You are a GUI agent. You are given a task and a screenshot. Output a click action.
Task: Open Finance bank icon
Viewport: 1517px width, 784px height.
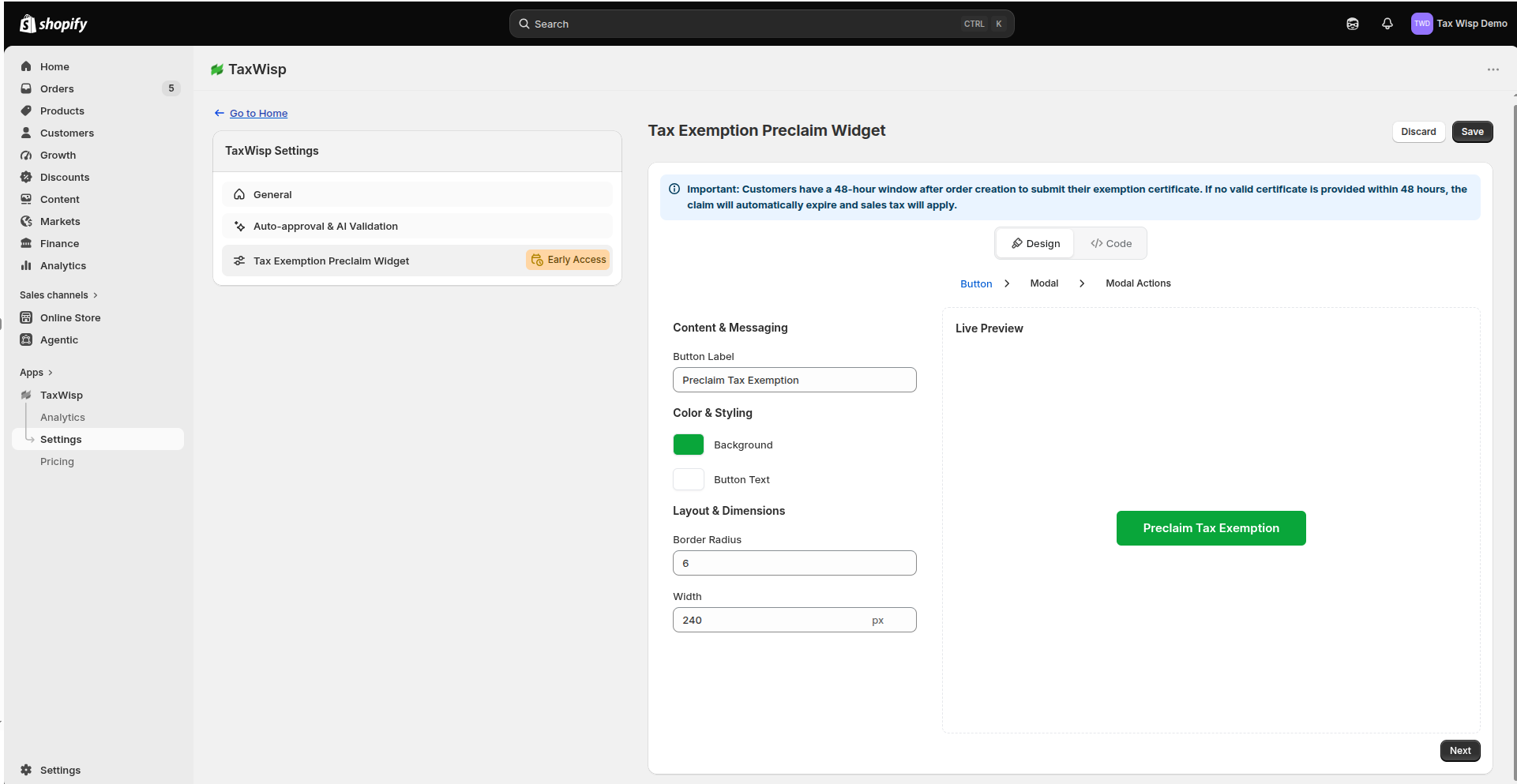[26, 243]
